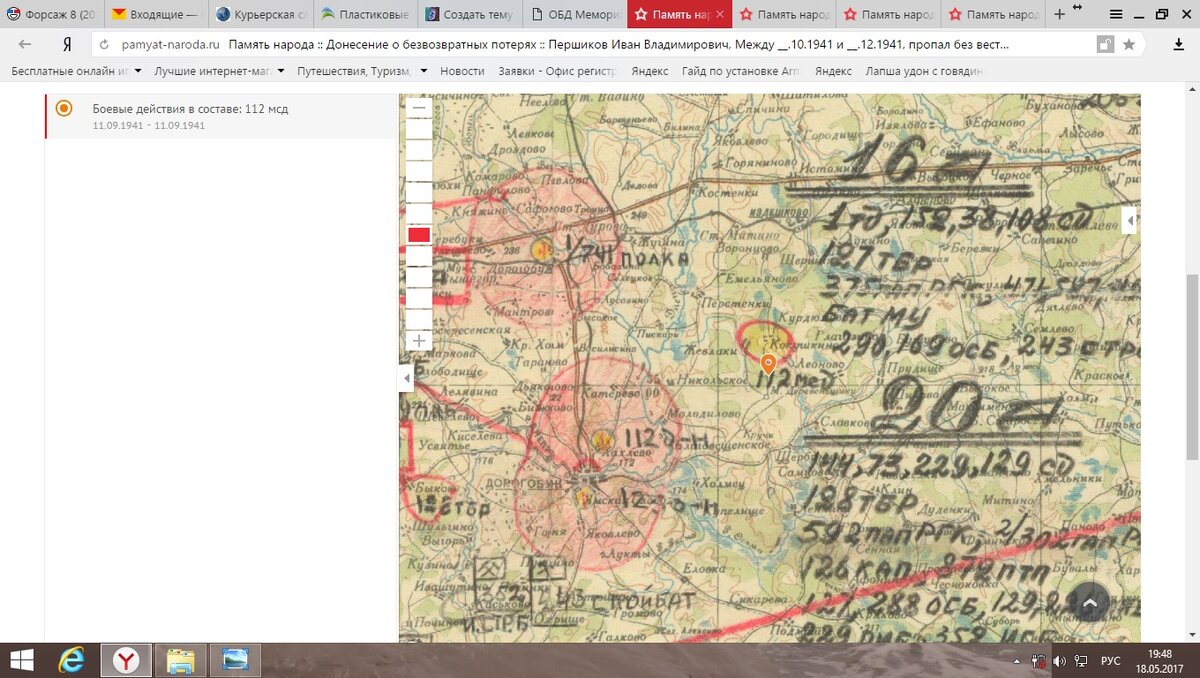Zoom in the map with plus button
1200x678 pixels.
pos(419,341)
